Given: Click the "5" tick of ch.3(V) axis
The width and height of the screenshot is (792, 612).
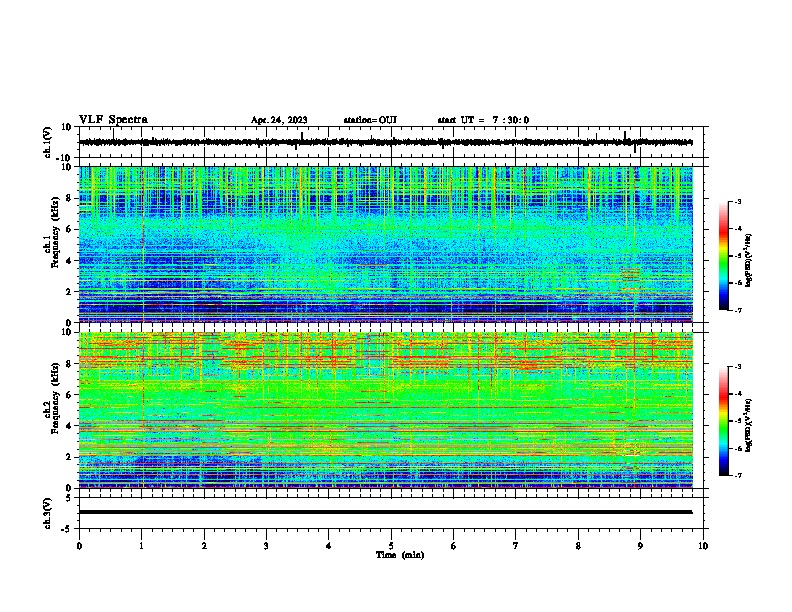Looking at the screenshot, I should [x=70, y=498].
